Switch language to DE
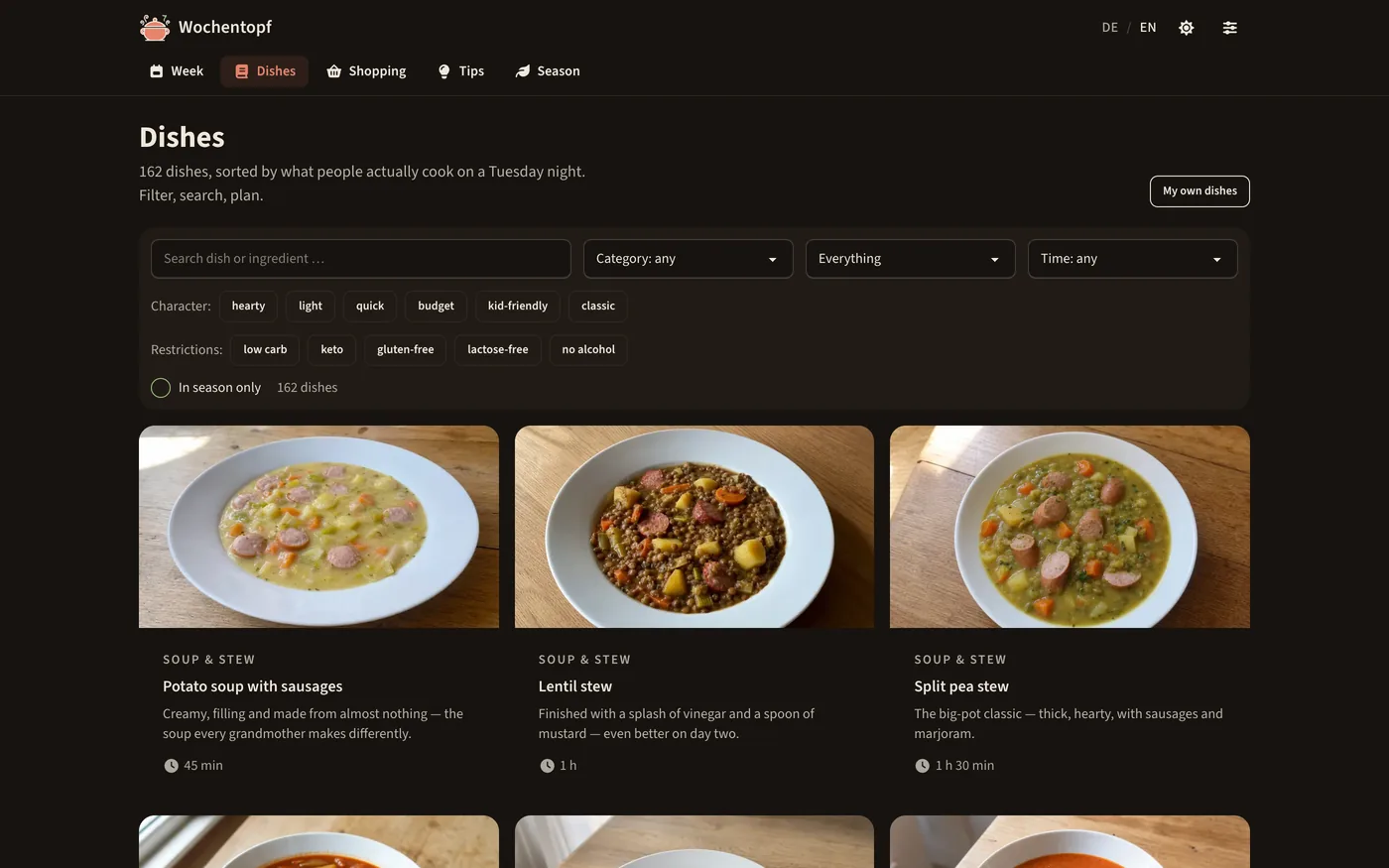This screenshot has height=868, width=1389. pos(1109,28)
